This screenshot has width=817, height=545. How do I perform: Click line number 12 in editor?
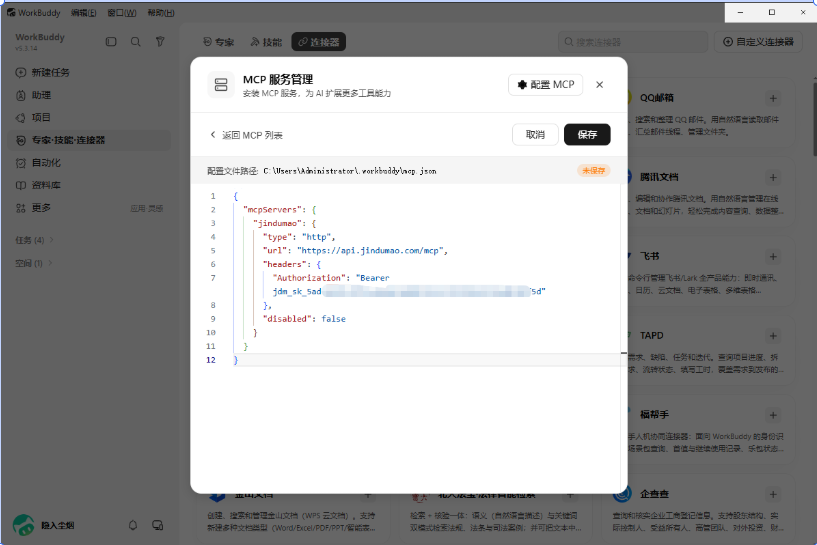[x=211, y=360]
